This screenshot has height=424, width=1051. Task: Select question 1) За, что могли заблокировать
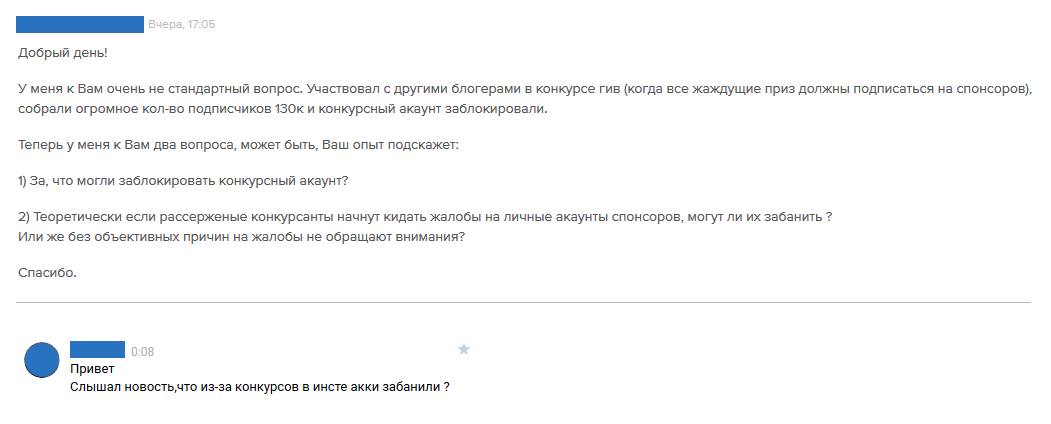[x=183, y=181]
